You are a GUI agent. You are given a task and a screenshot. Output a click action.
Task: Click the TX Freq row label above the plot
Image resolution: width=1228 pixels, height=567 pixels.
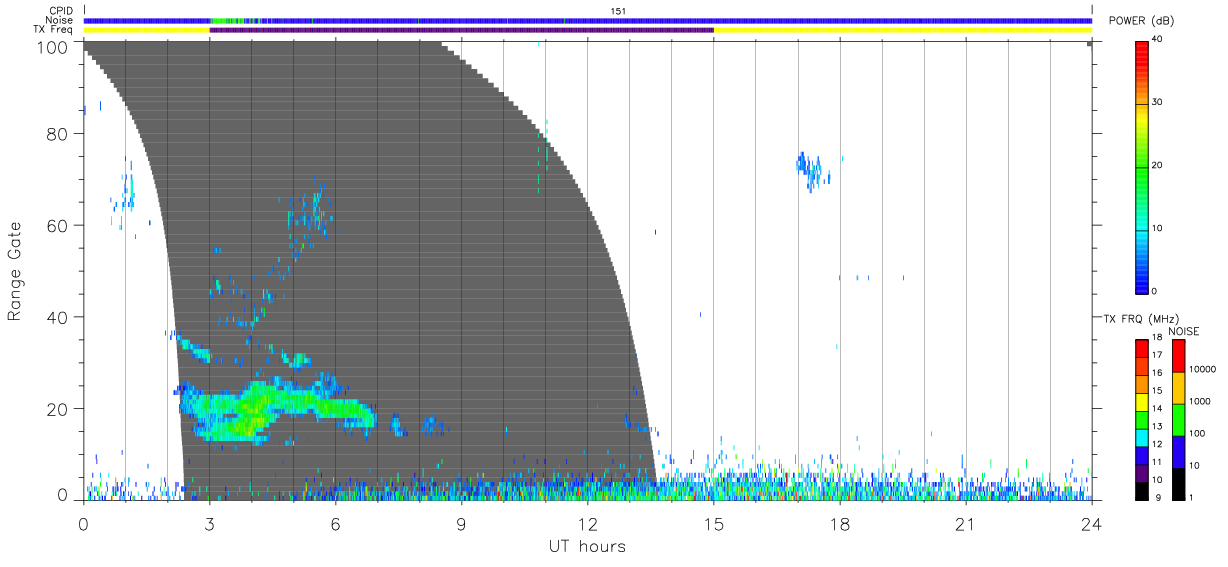coord(54,30)
